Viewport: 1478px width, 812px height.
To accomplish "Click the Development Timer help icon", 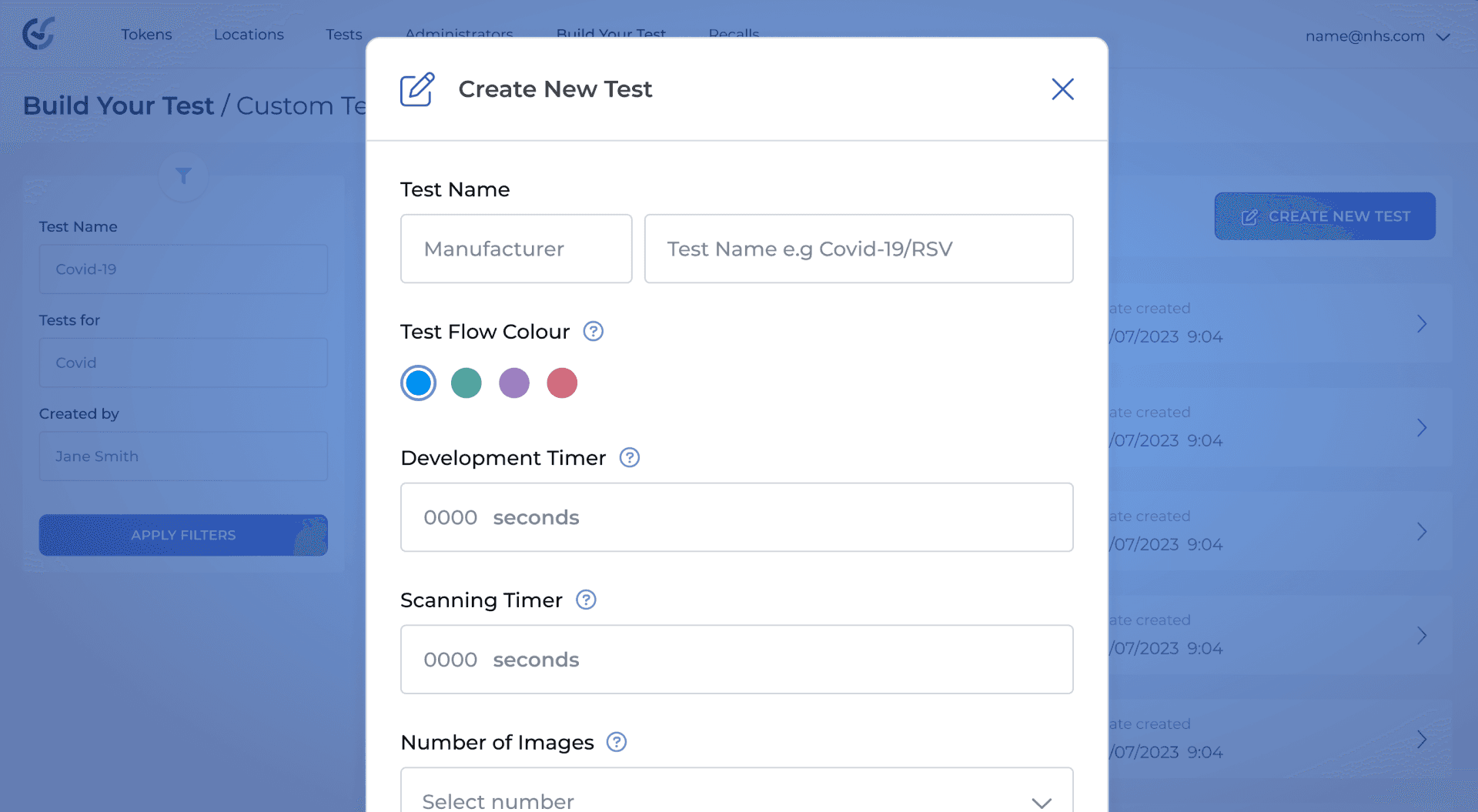I will click(629, 458).
